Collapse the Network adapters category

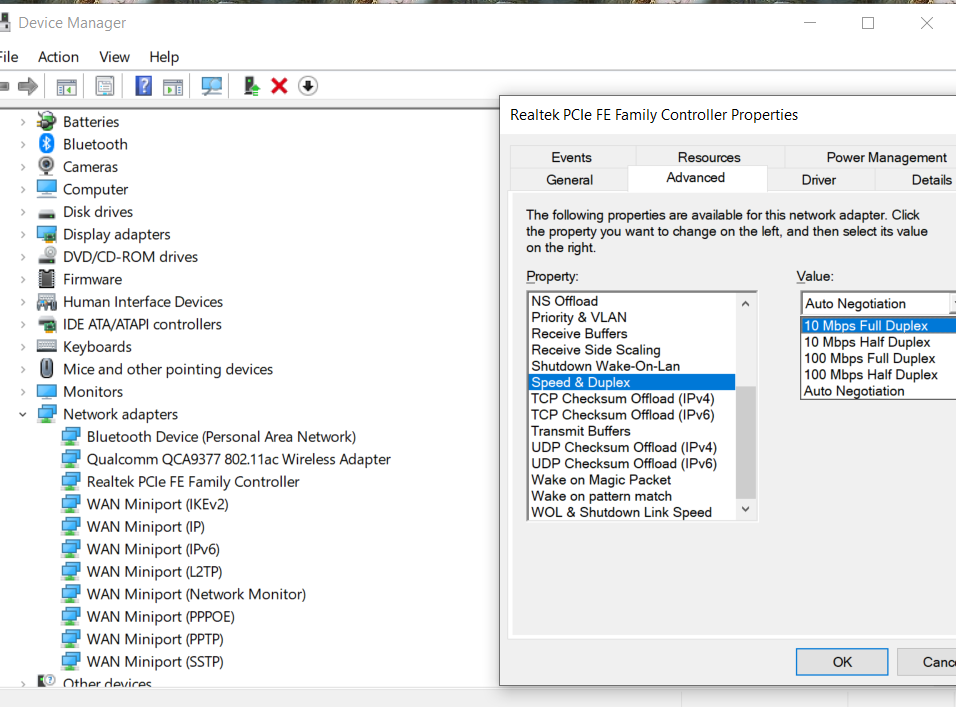pos(22,414)
